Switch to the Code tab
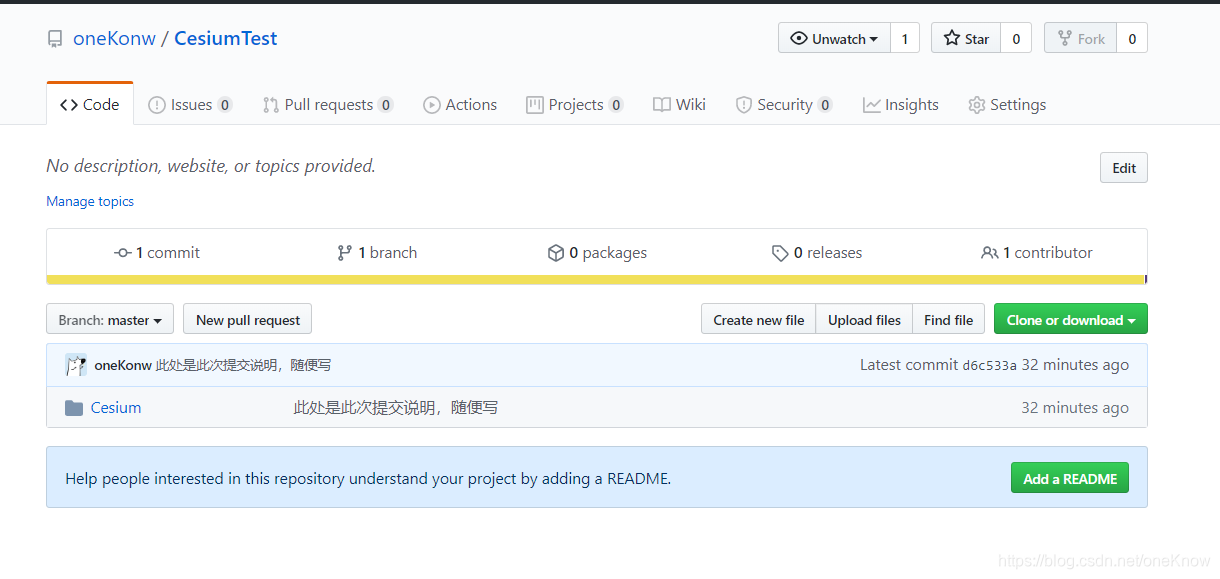Screen dimensions: 1220x579 coord(90,104)
